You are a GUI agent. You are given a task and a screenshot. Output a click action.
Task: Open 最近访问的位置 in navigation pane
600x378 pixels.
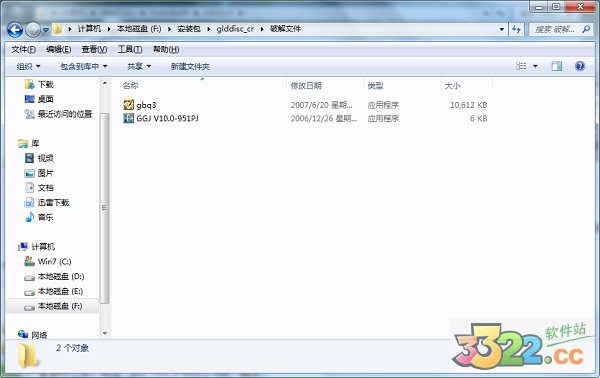(65, 114)
